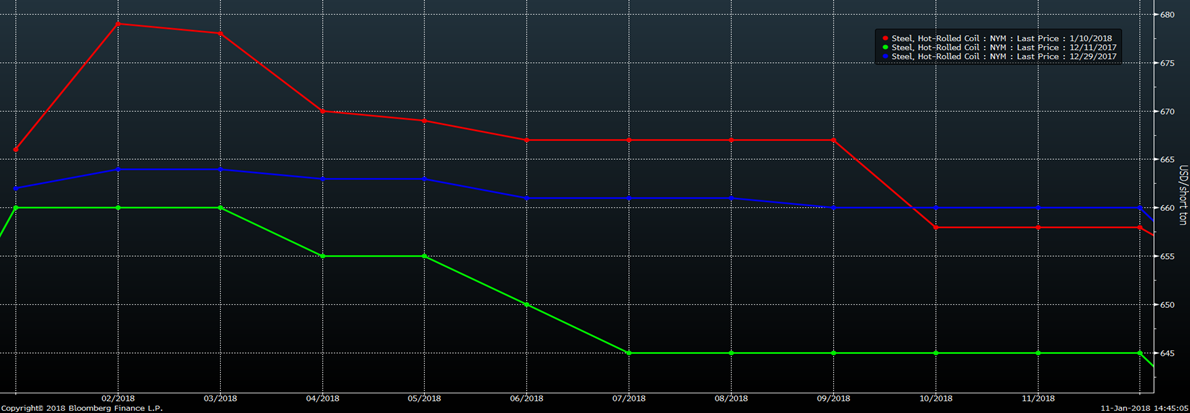Viewport: 1190px width, 413px height.
Task: Click the green legend marker for 12/11/2017
Action: coord(885,47)
